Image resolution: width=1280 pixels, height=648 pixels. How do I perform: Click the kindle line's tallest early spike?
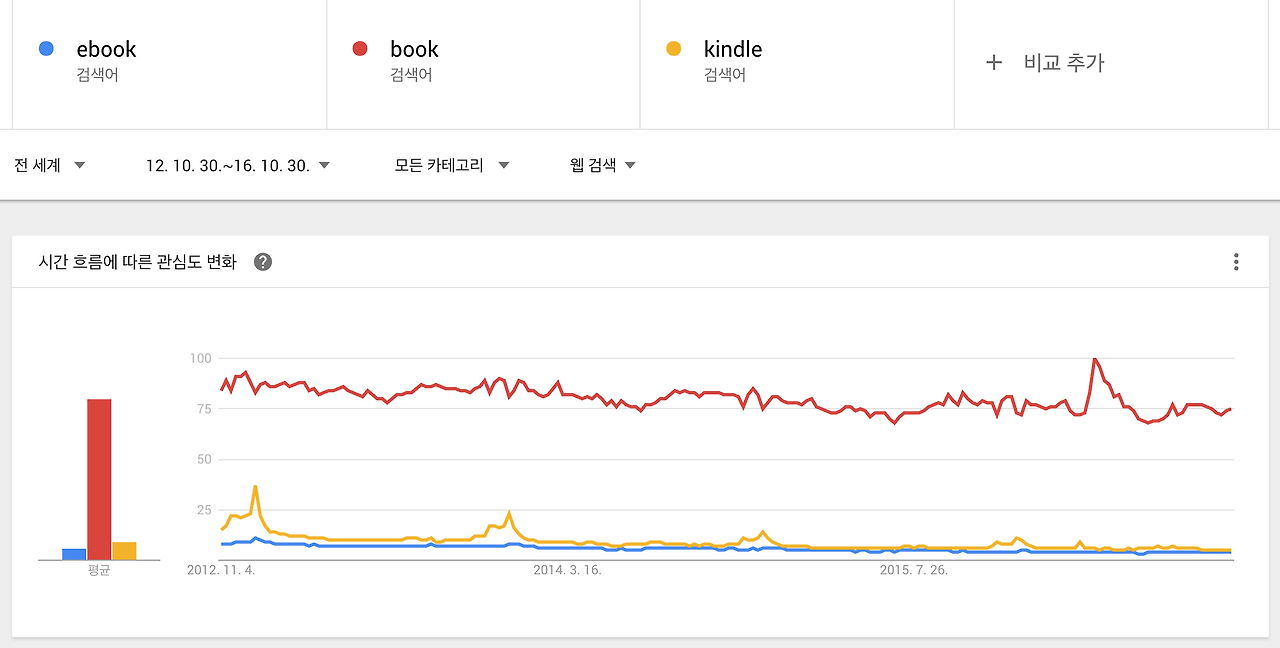(256, 487)
